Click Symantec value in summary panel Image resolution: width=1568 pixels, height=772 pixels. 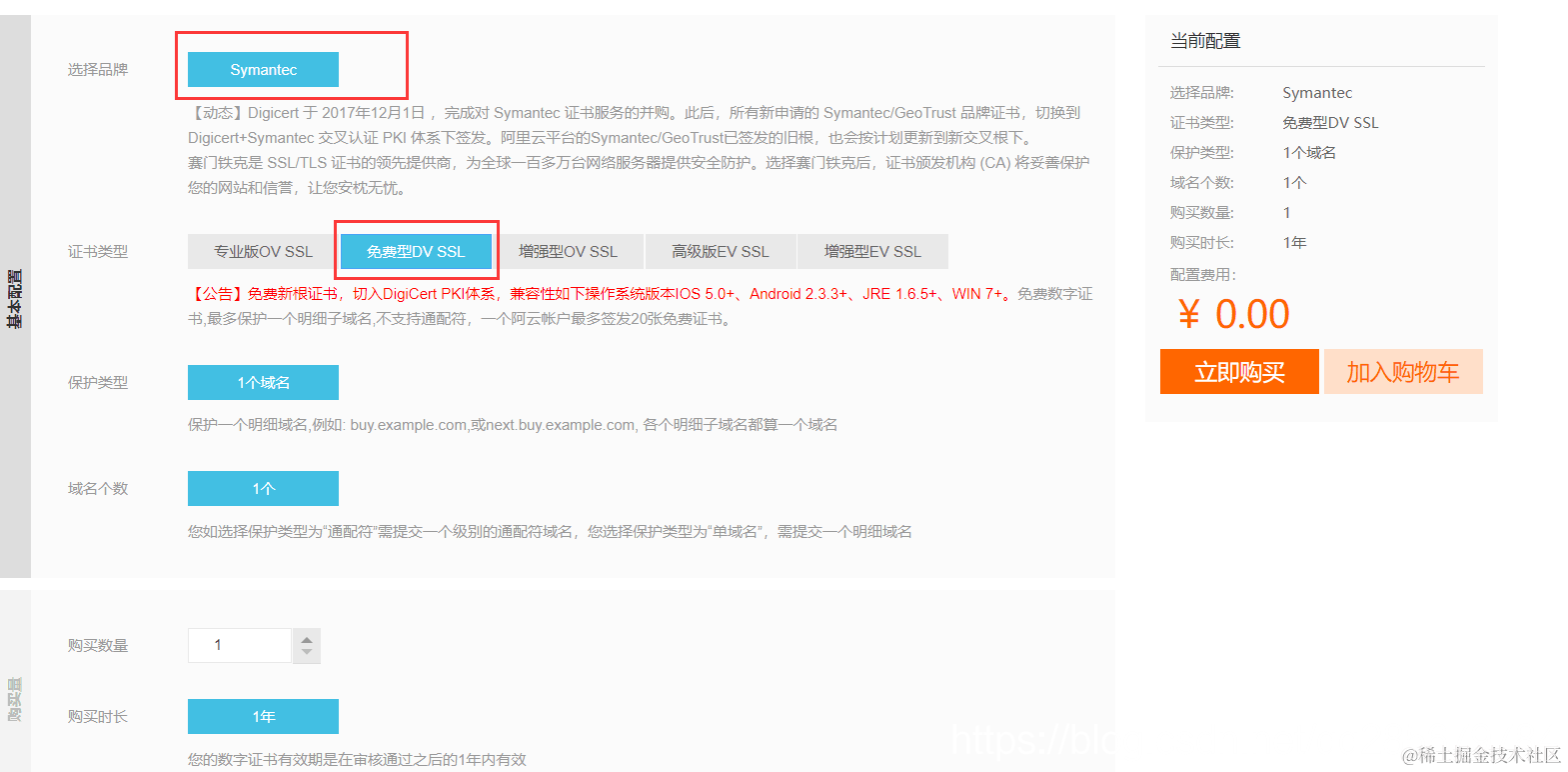pos(1317,93)
